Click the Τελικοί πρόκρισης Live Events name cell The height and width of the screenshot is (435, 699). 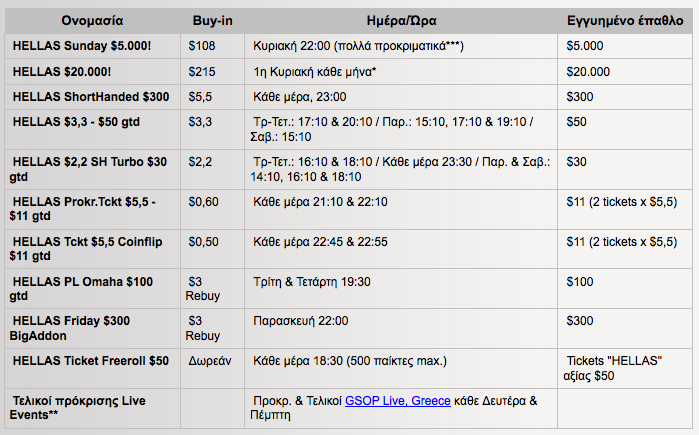coord(79,408)
